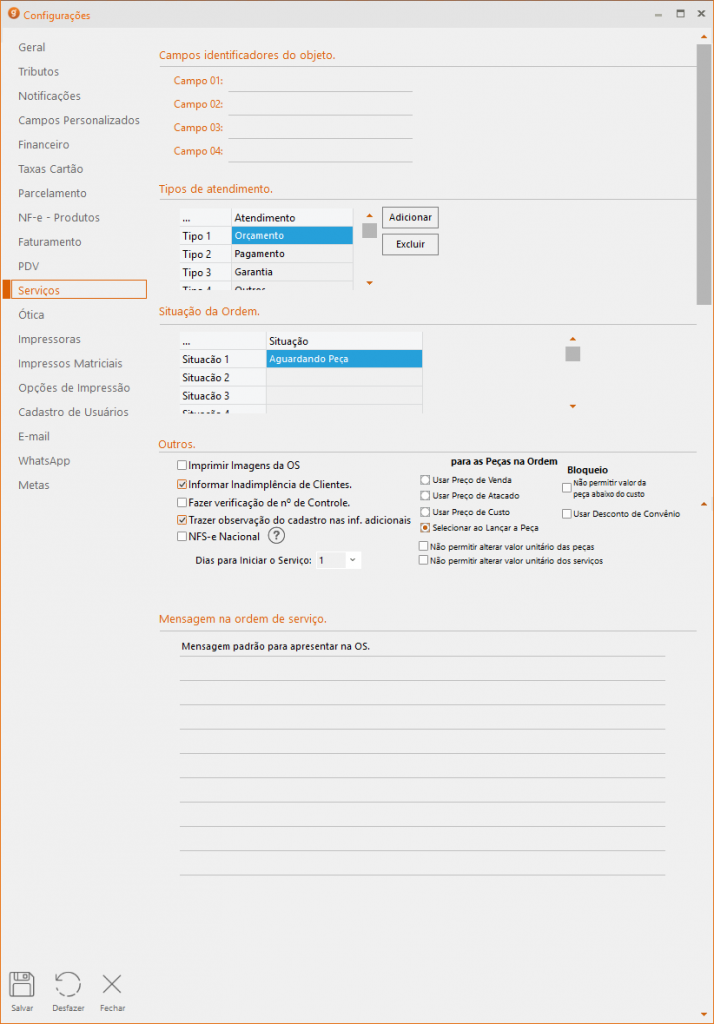This screenshot has height=1024, width=714.
Task: Select the Orçamento row in Atendimento
Action: pyautogui.click(x=292, y=236)
